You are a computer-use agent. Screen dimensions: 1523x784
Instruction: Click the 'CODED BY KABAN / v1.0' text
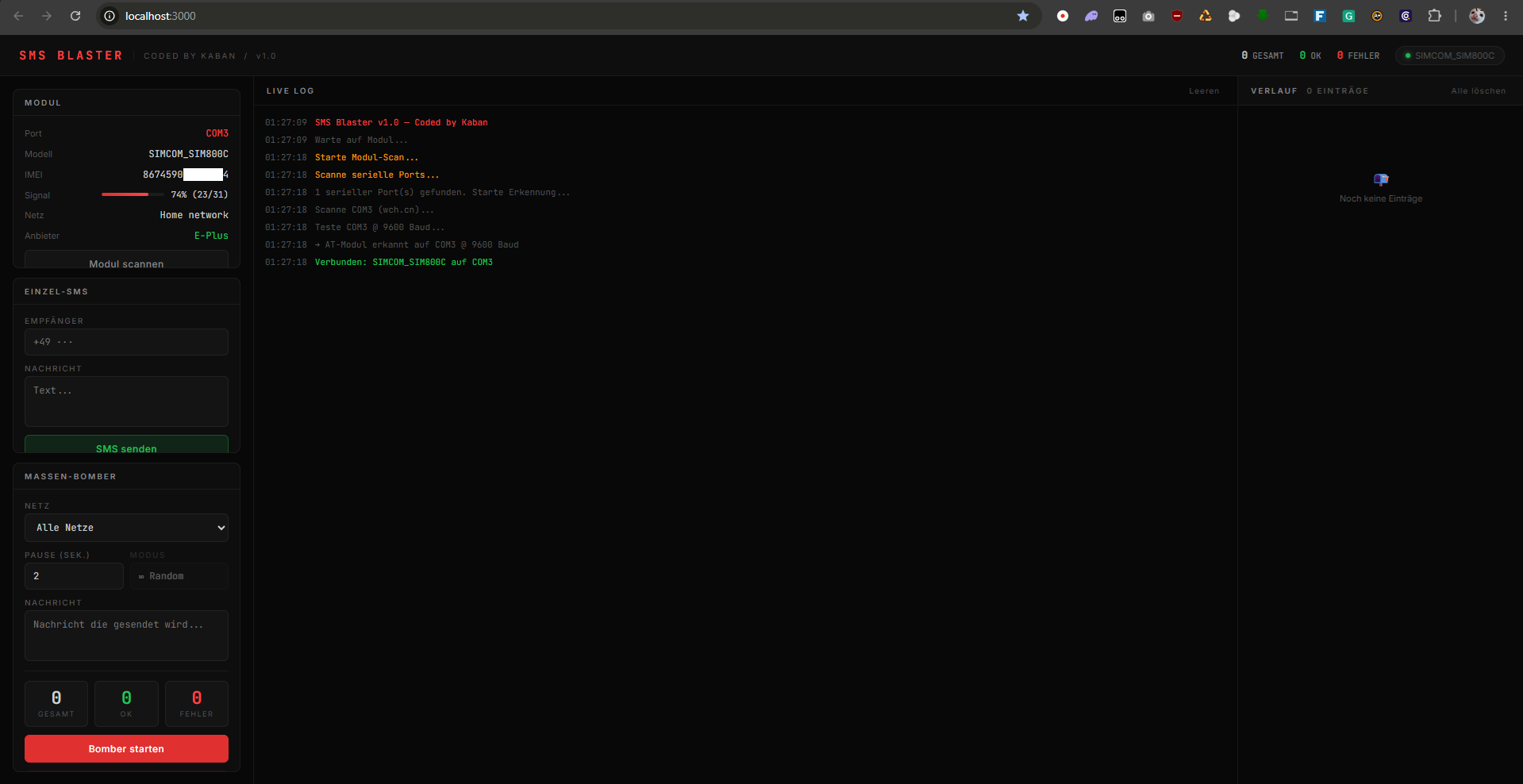210,56
